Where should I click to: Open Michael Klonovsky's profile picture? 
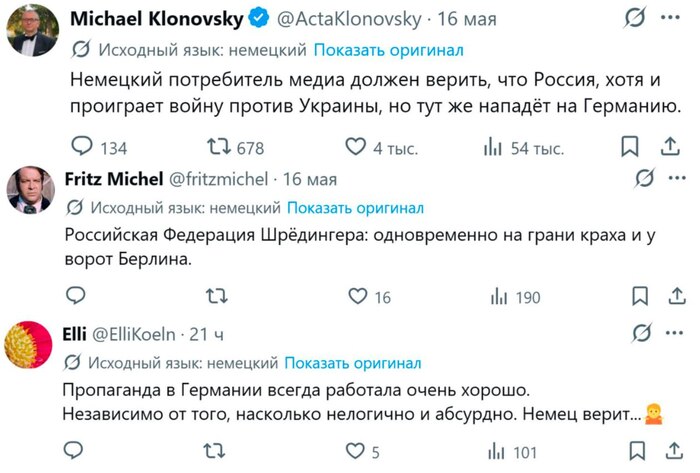(x=32, y=30)
